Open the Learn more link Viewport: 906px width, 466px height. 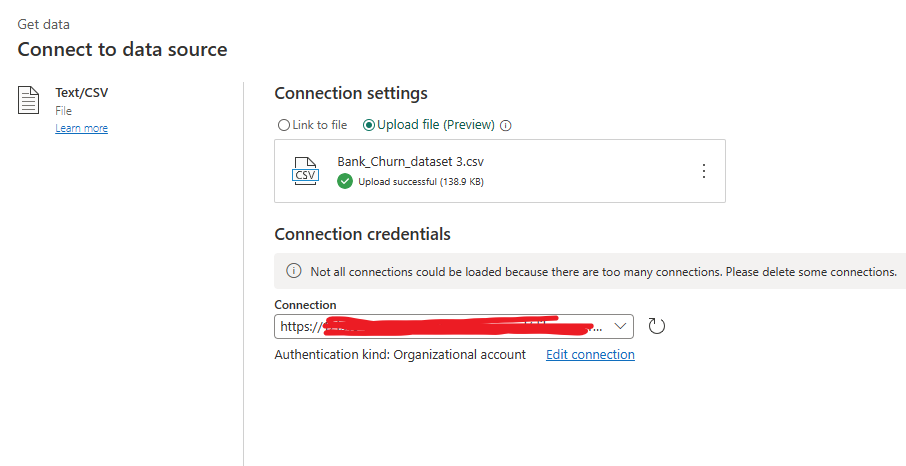coord(81,128)
